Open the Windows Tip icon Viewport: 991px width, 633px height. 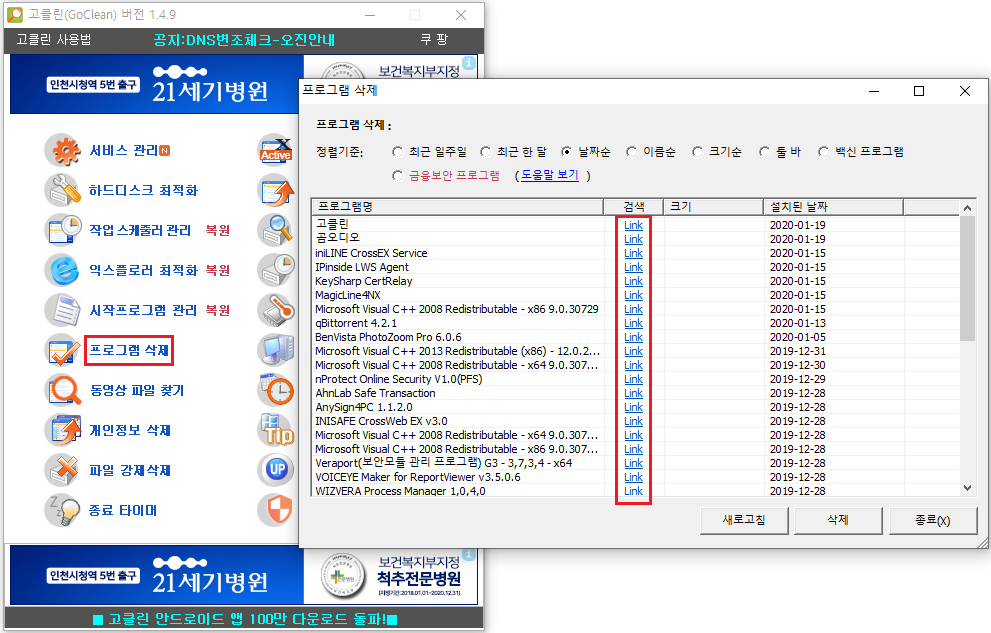click(x=276, y=430)
